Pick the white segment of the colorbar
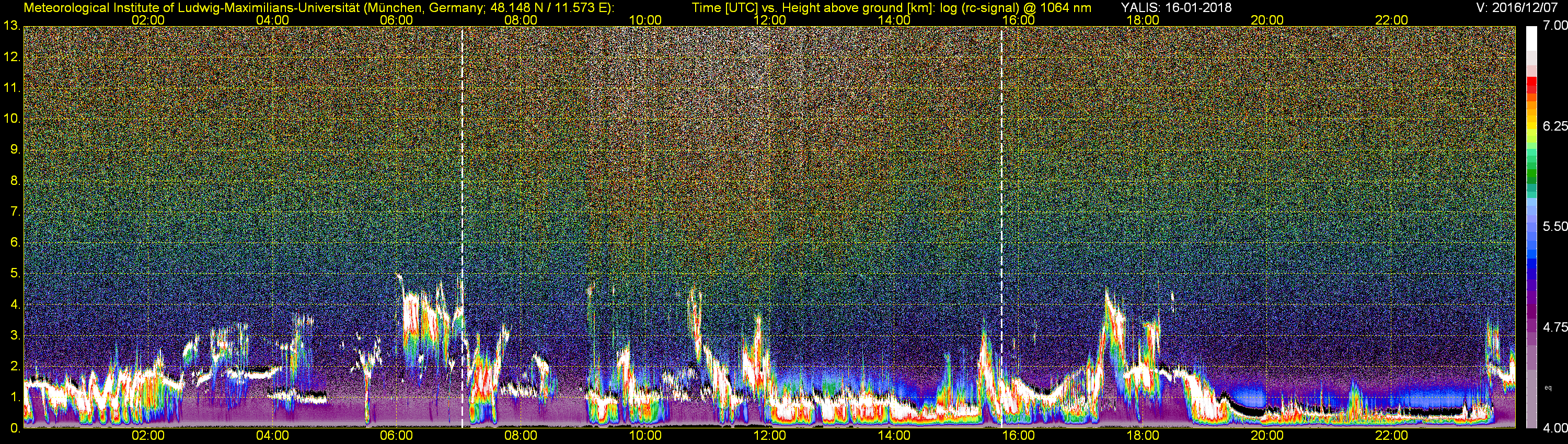The width and height of the screenshot is (1568, 444). point(1531,38)
